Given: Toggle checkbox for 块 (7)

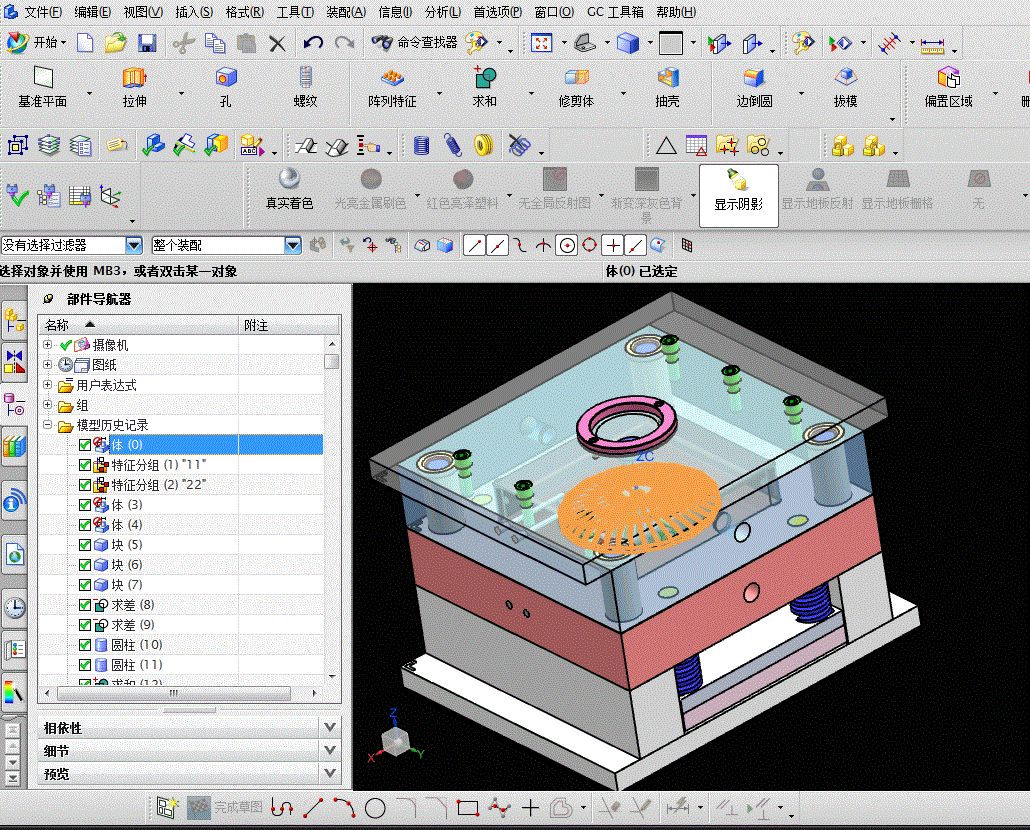Looking at the screenshot, I should (85, 585).
